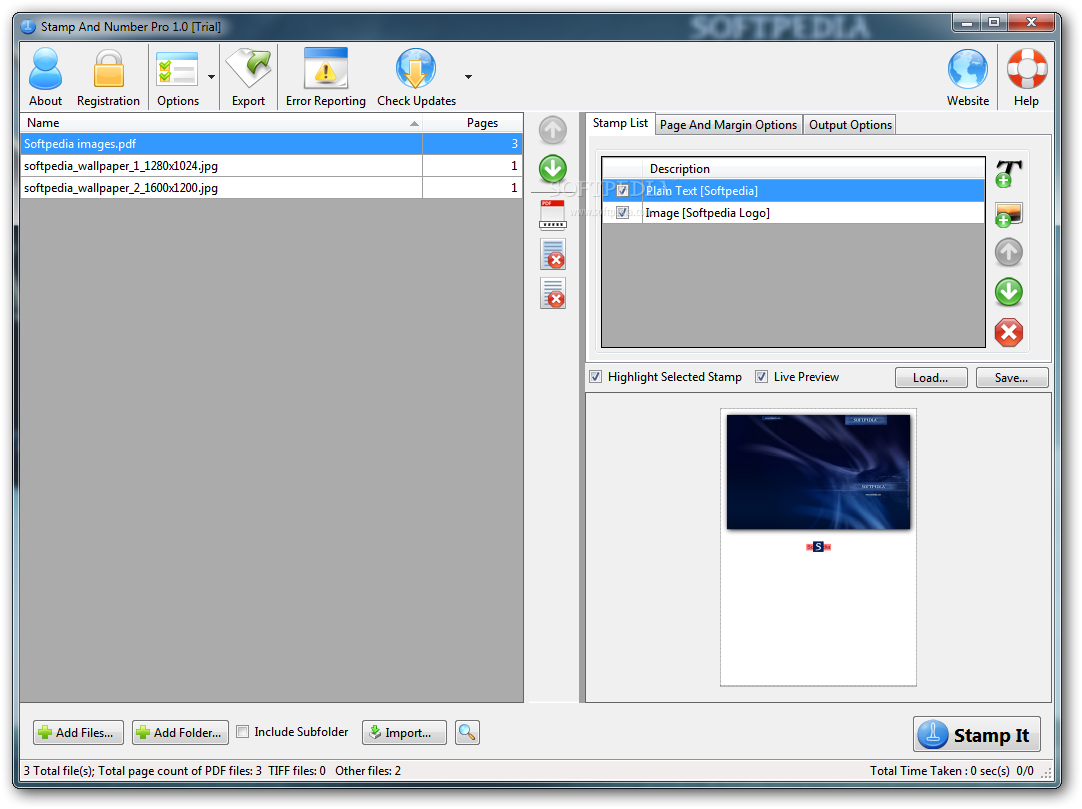The width and height of the screenshot is (1082, 809).
Task: Toggle the Plain Text [Softpedia] stamp checkbox
Action: [622, 191]
